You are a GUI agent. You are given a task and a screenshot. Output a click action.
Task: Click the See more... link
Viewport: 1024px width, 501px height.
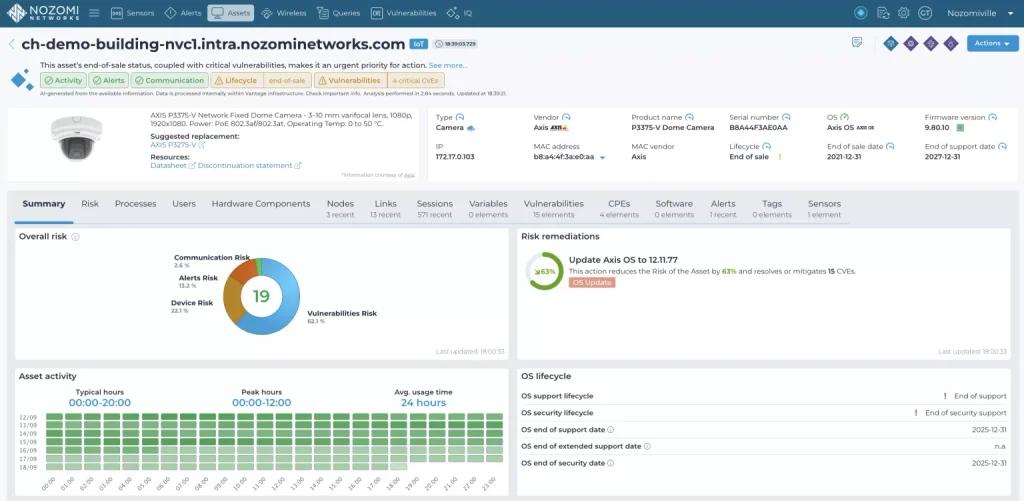click(448, 65)
